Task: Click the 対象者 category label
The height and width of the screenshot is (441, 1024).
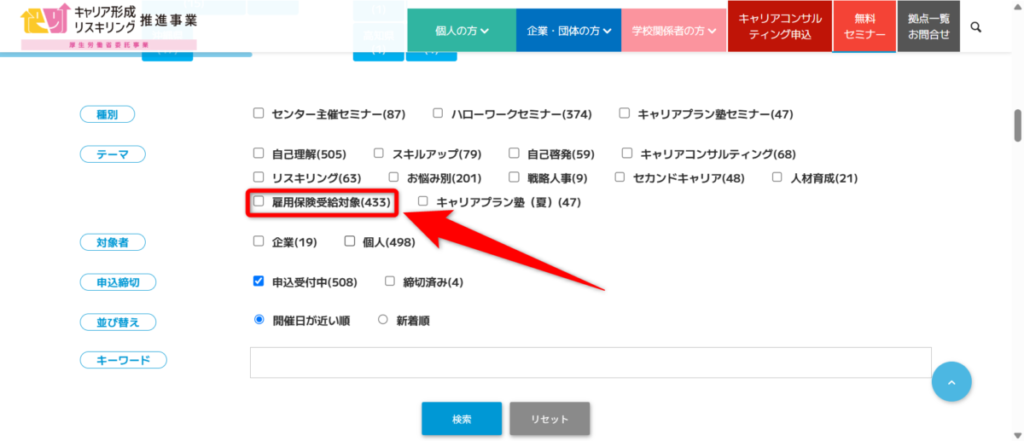Action: click(x=112, y=242)
